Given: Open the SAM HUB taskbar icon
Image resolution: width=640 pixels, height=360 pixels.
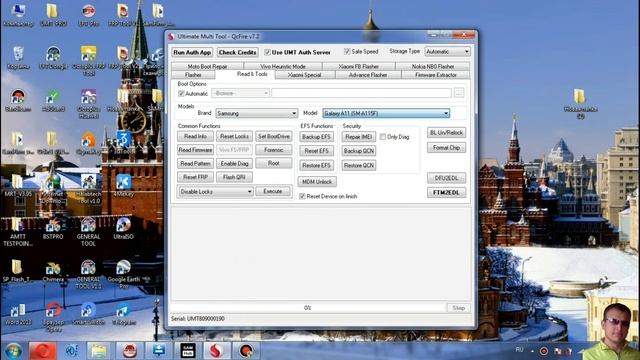Looking at the screenshot, I should click(x=188, y=351).
